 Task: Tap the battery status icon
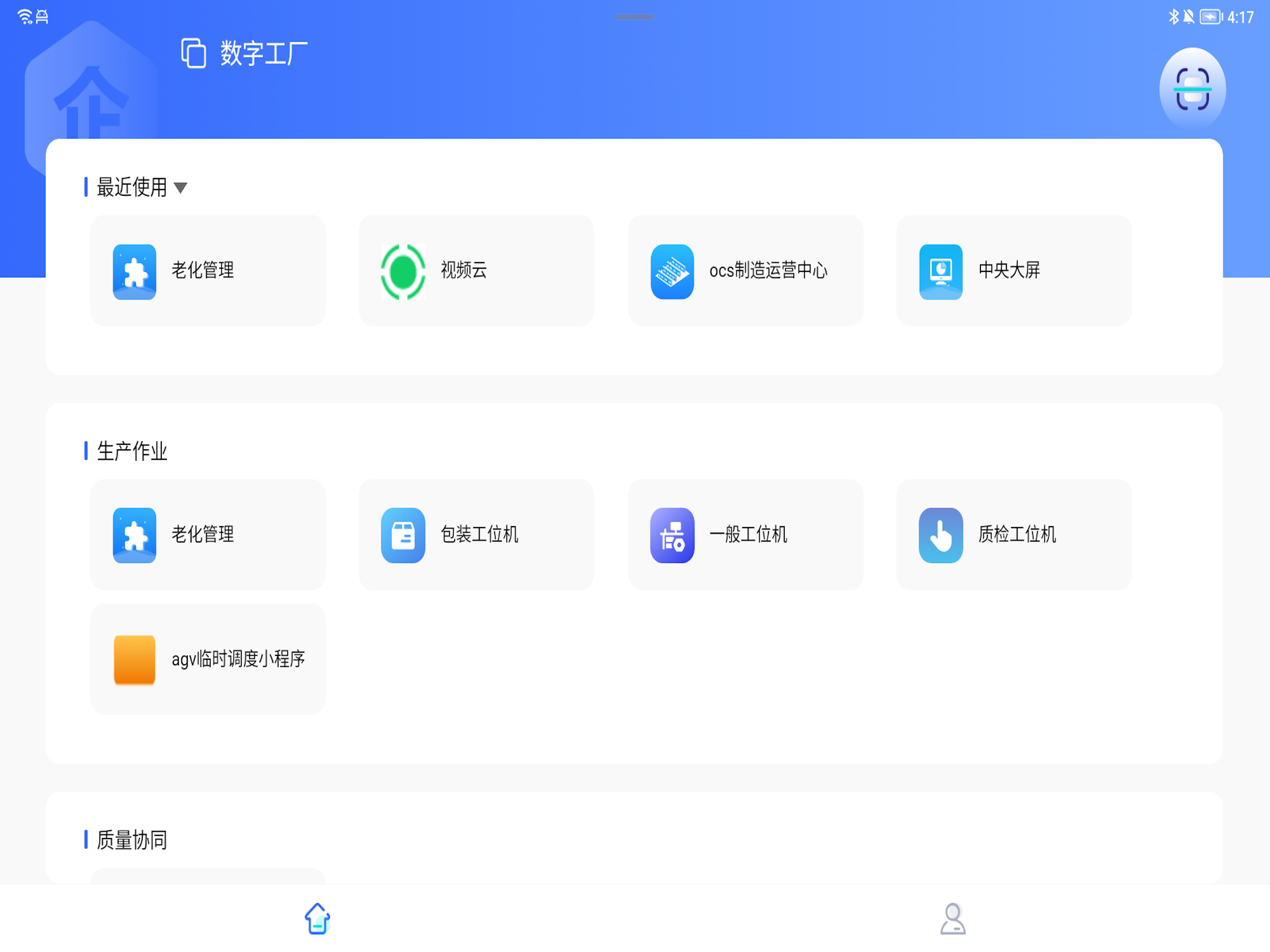click(x=1211, y=17)
